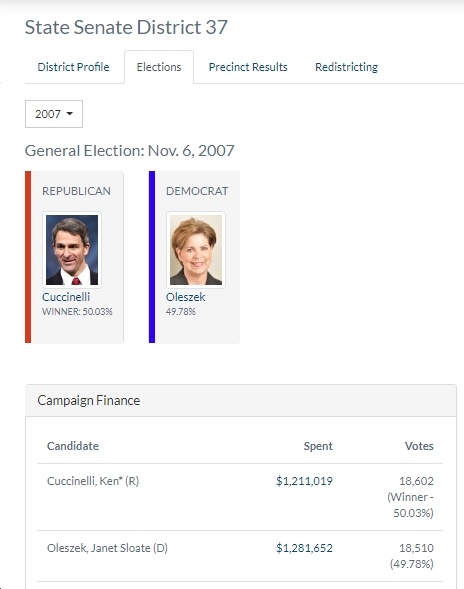Click the Spent column header
The image size is (464, 589).
(318, 446)
